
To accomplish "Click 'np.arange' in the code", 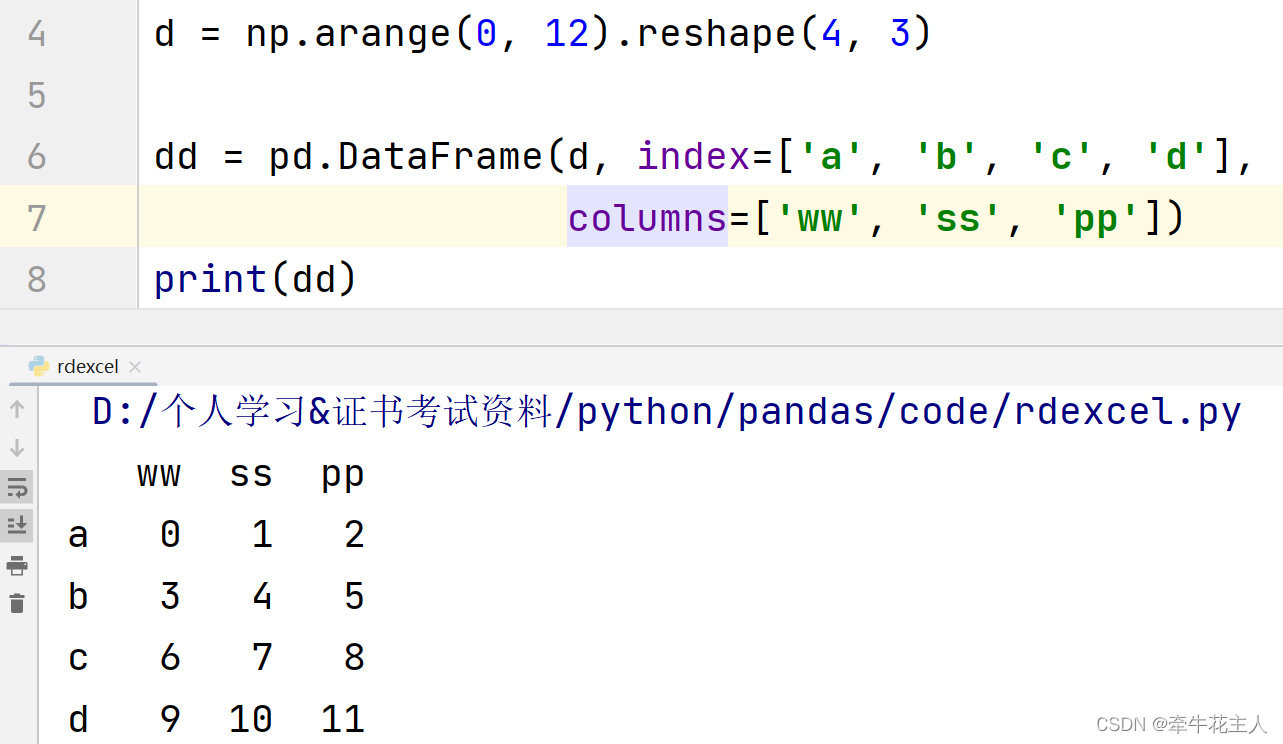I will pos(349,34).
